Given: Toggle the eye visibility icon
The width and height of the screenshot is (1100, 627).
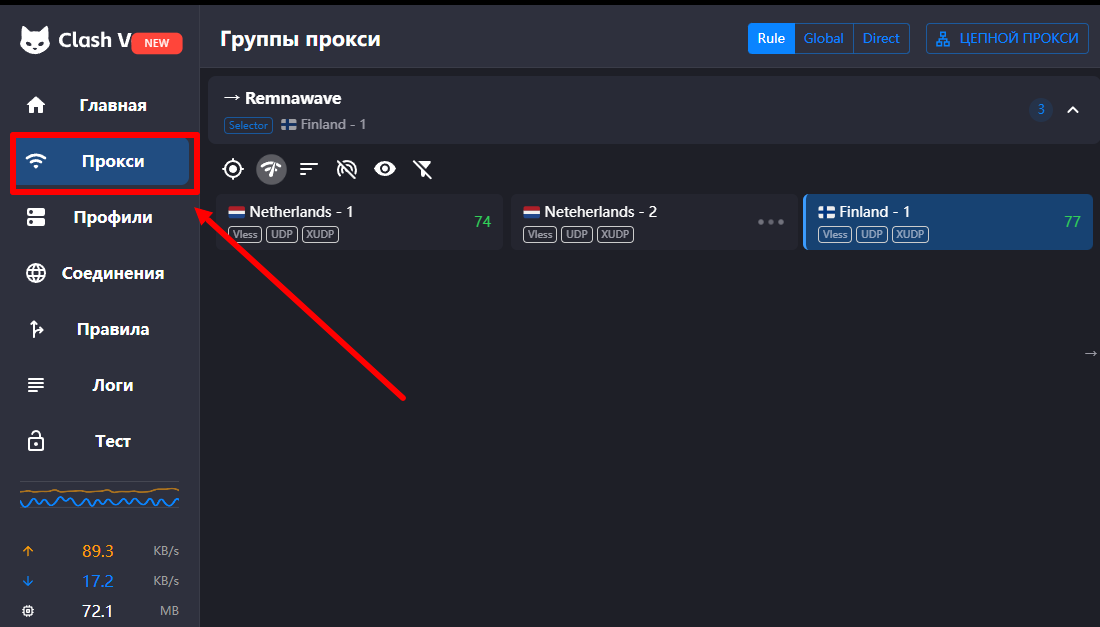Looking at the screenshot, I should (384, 169).
